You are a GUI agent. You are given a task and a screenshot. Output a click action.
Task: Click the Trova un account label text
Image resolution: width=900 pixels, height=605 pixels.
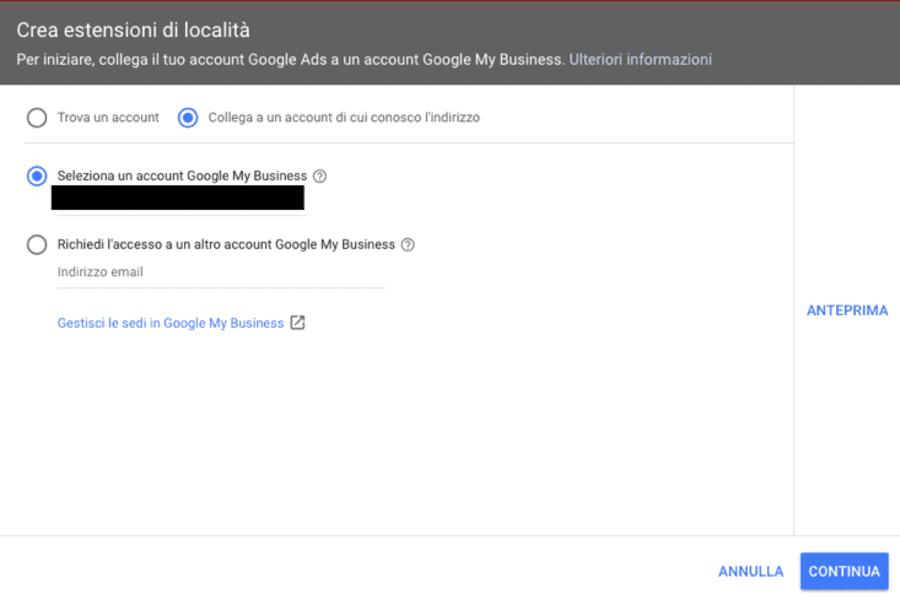108,118
